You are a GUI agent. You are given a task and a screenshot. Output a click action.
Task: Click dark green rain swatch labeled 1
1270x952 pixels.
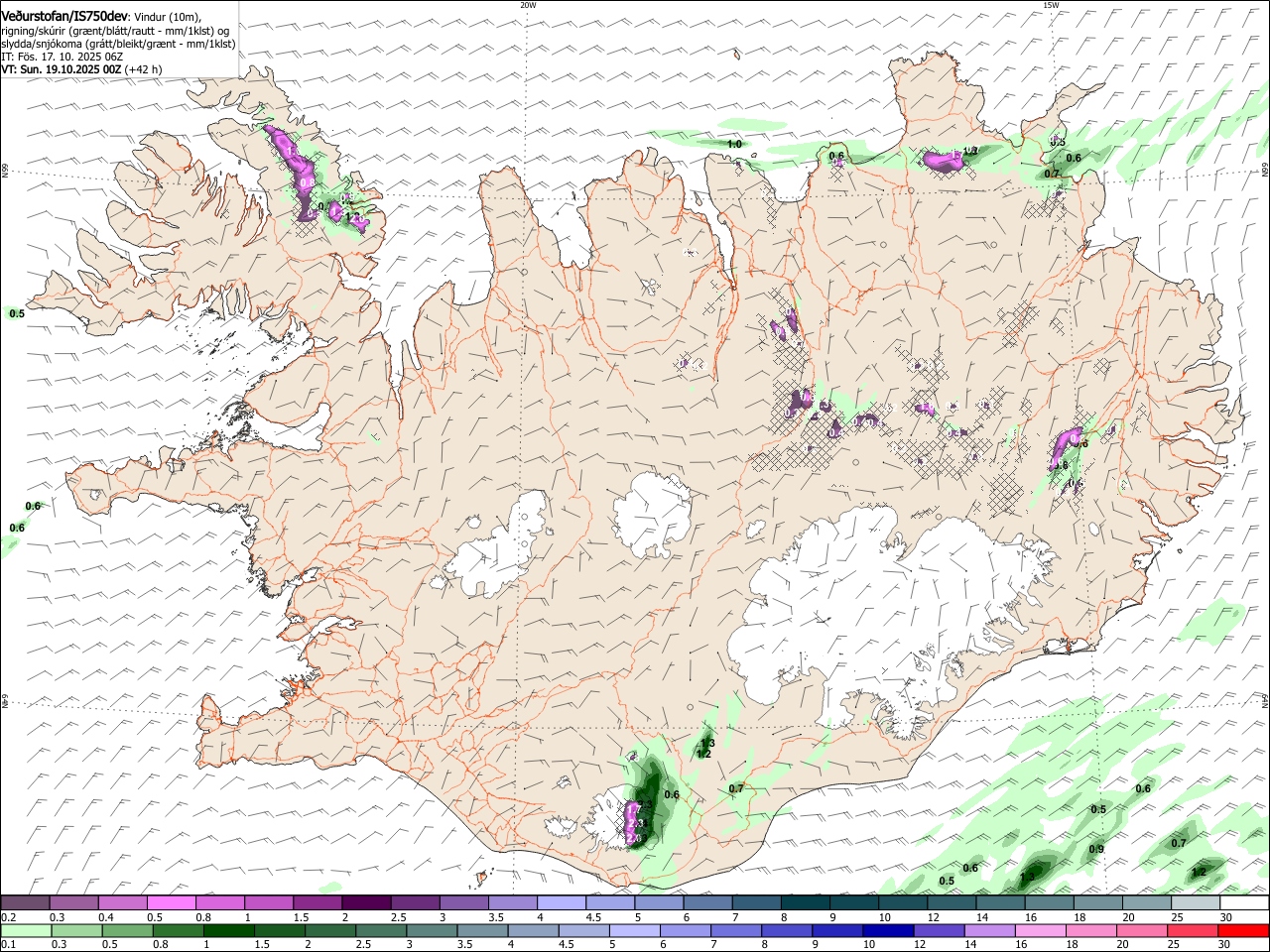[227, 930]
